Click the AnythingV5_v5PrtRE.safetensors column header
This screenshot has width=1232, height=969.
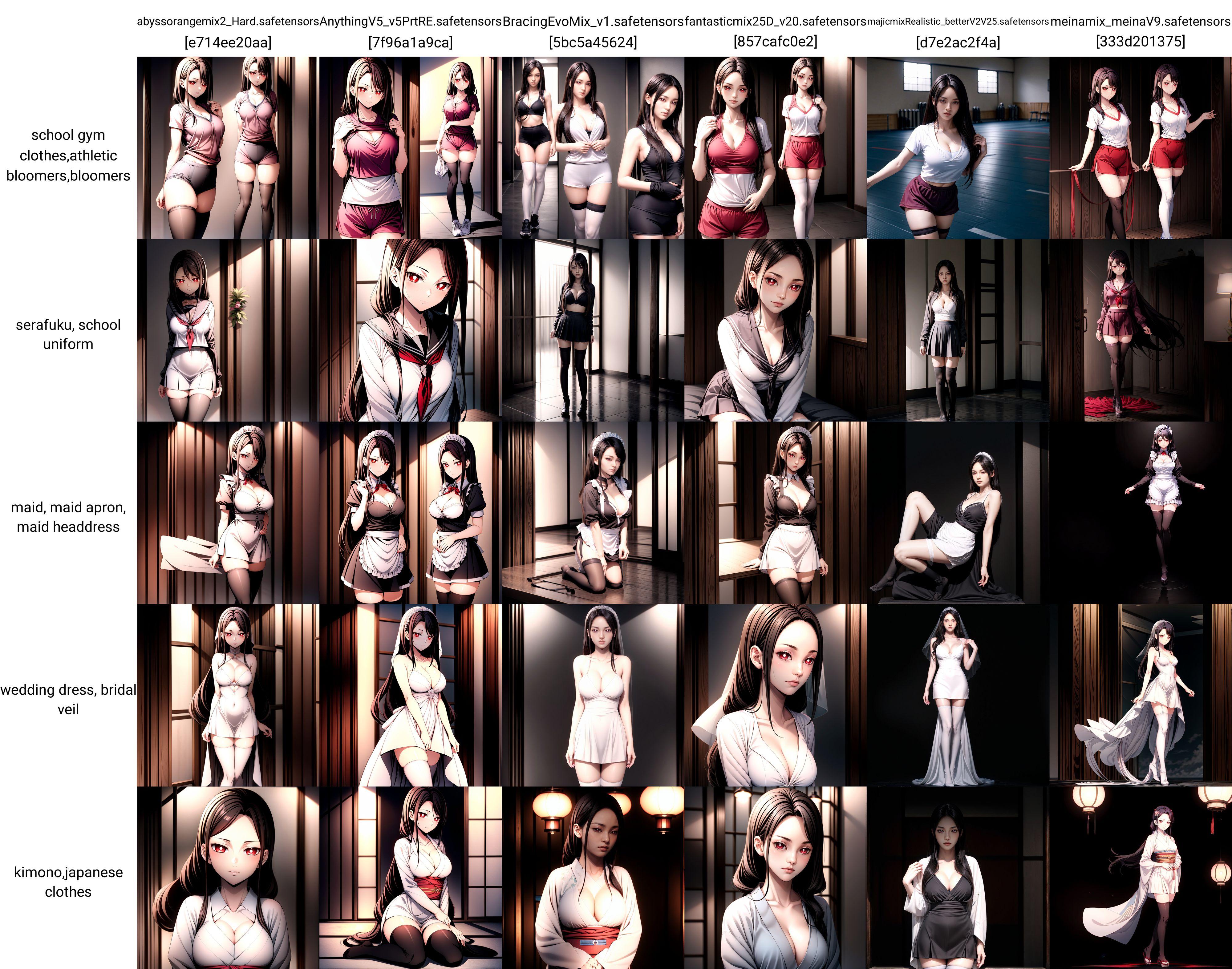pyautogui.click(x=410, y=22)
